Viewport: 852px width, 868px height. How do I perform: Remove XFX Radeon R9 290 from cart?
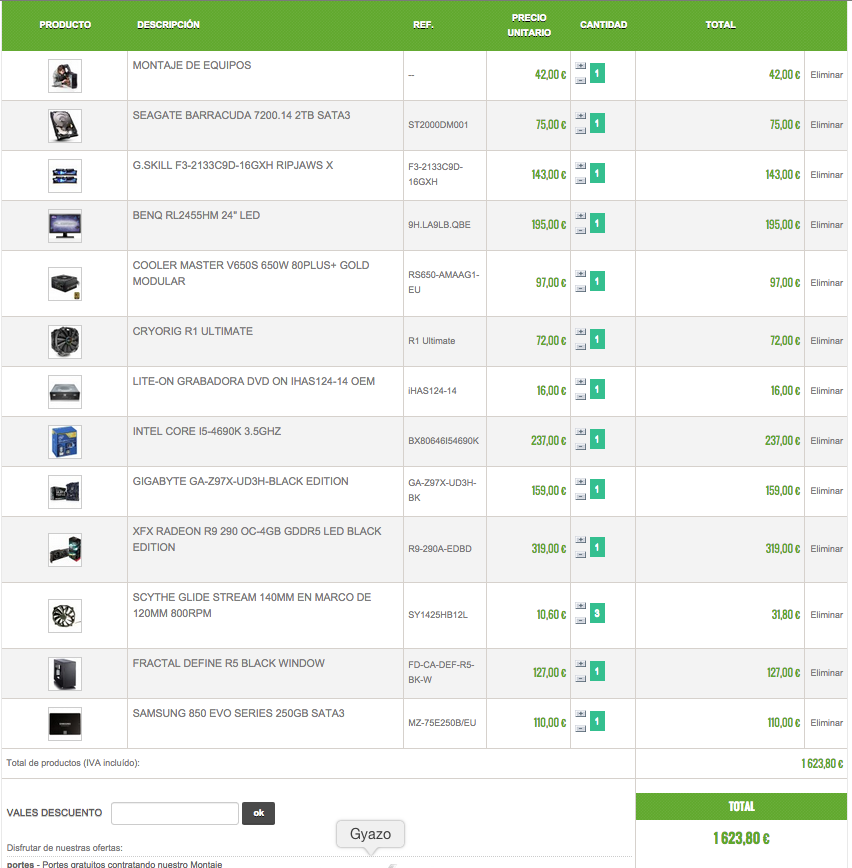(x=827, y=549)
